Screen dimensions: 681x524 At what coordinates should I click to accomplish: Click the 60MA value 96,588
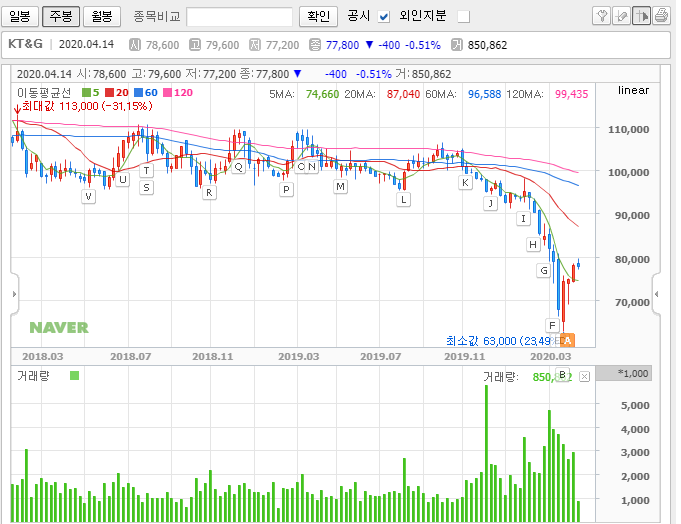tap(484, 94)
